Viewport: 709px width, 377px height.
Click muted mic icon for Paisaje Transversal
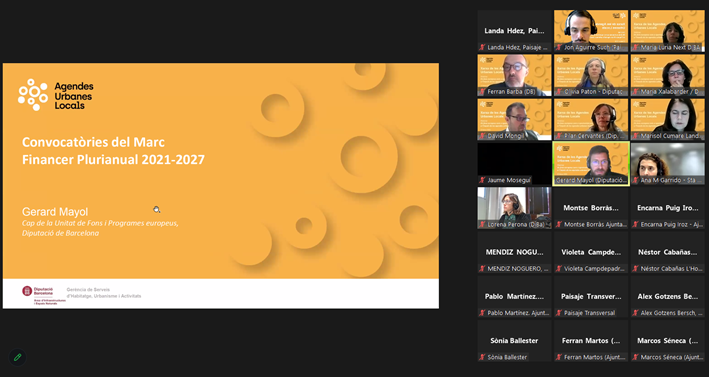point(559,313)
